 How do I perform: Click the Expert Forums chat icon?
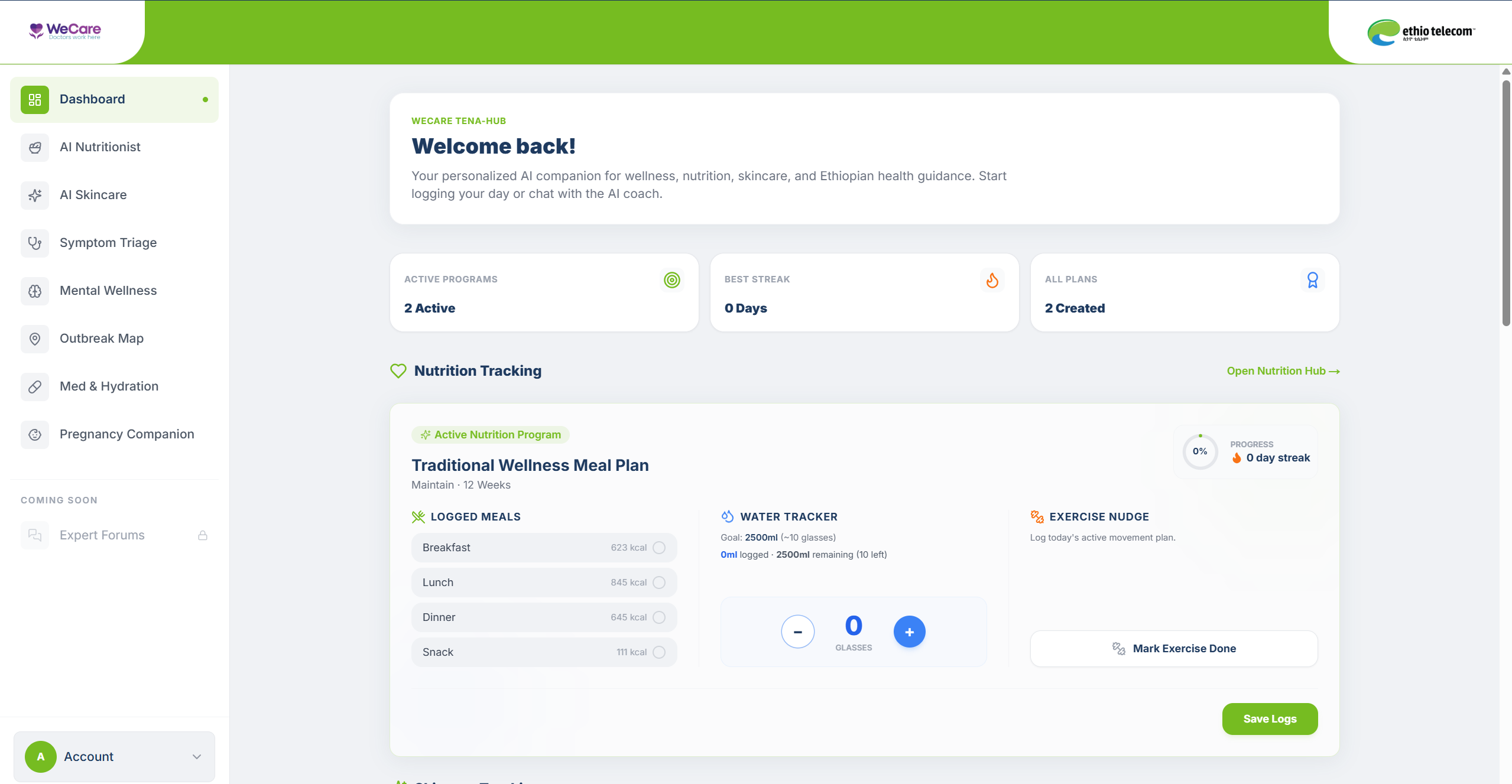tap(35, 535)
